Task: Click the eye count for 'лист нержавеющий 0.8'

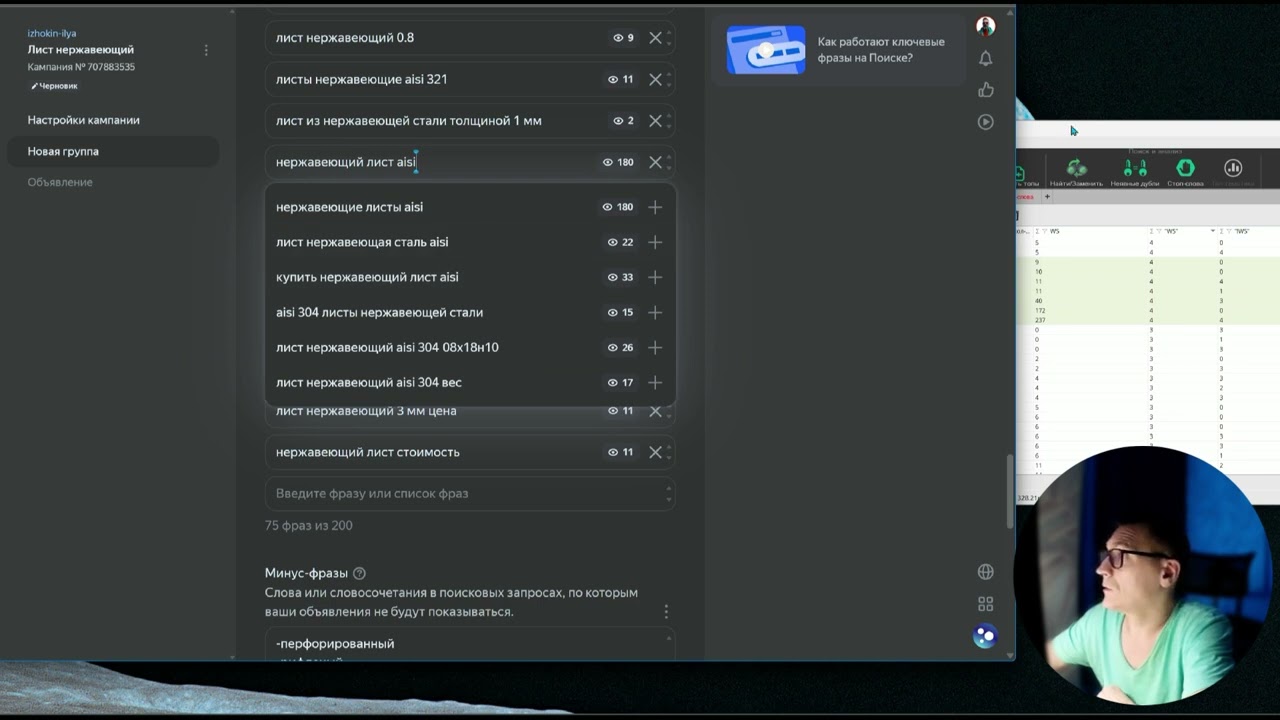Action: [623, 38]
